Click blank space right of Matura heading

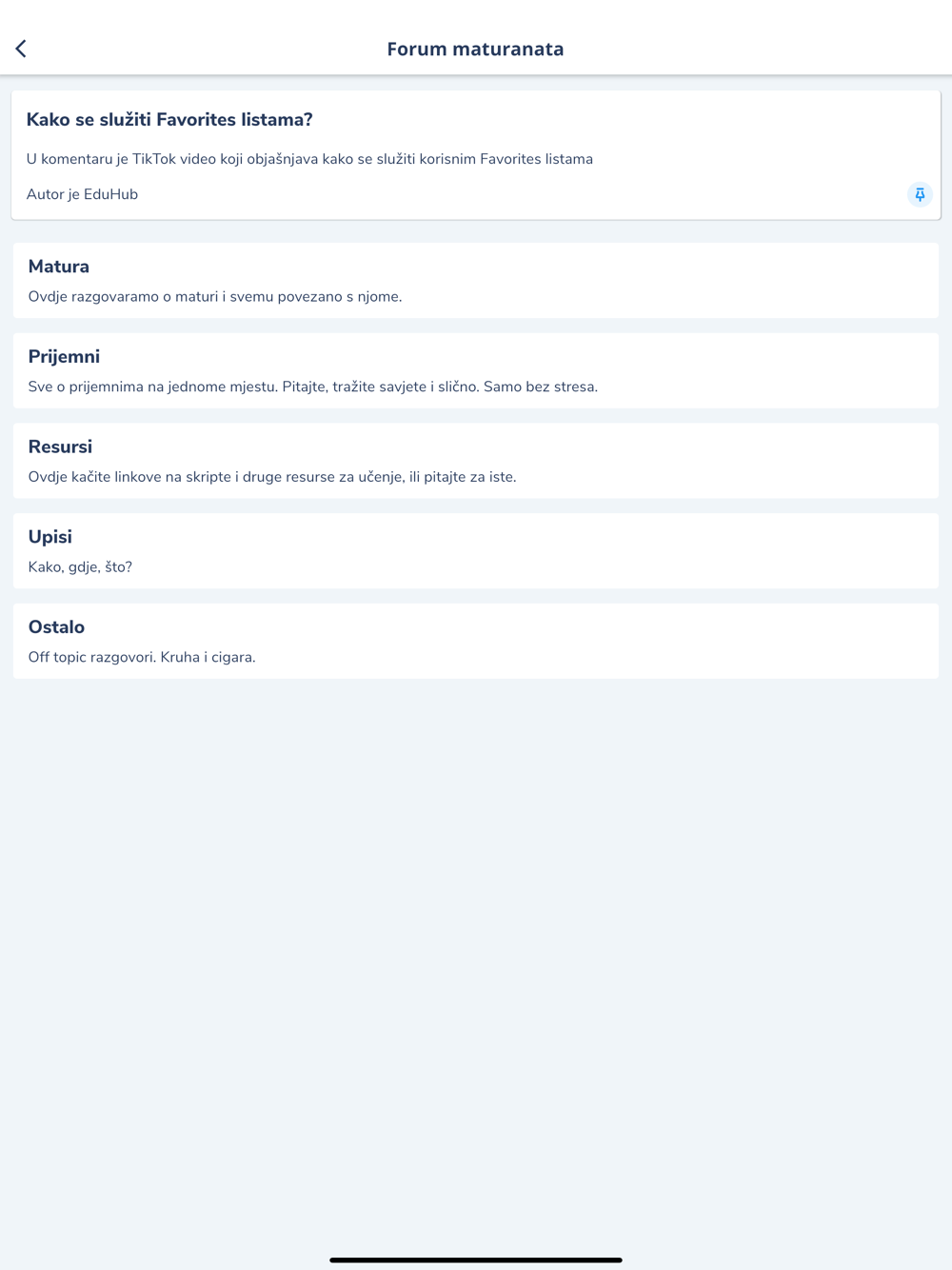tap(571, 267)
